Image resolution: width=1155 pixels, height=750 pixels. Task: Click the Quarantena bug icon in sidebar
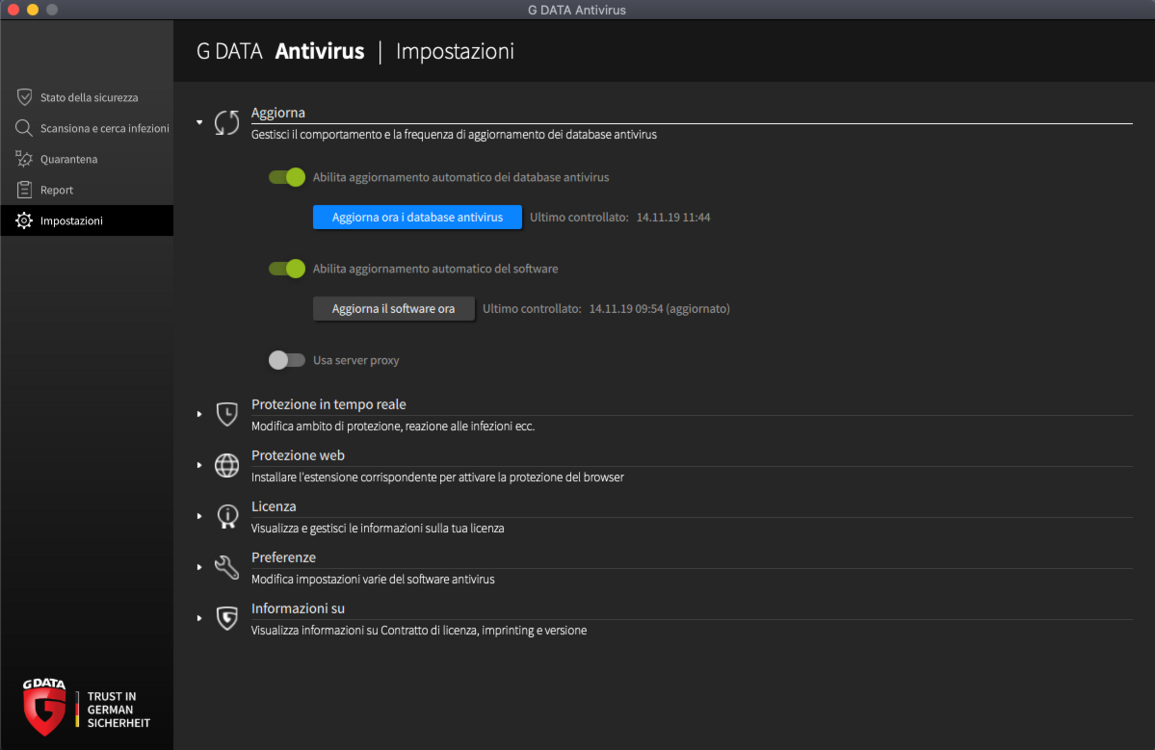click(24, 159)
